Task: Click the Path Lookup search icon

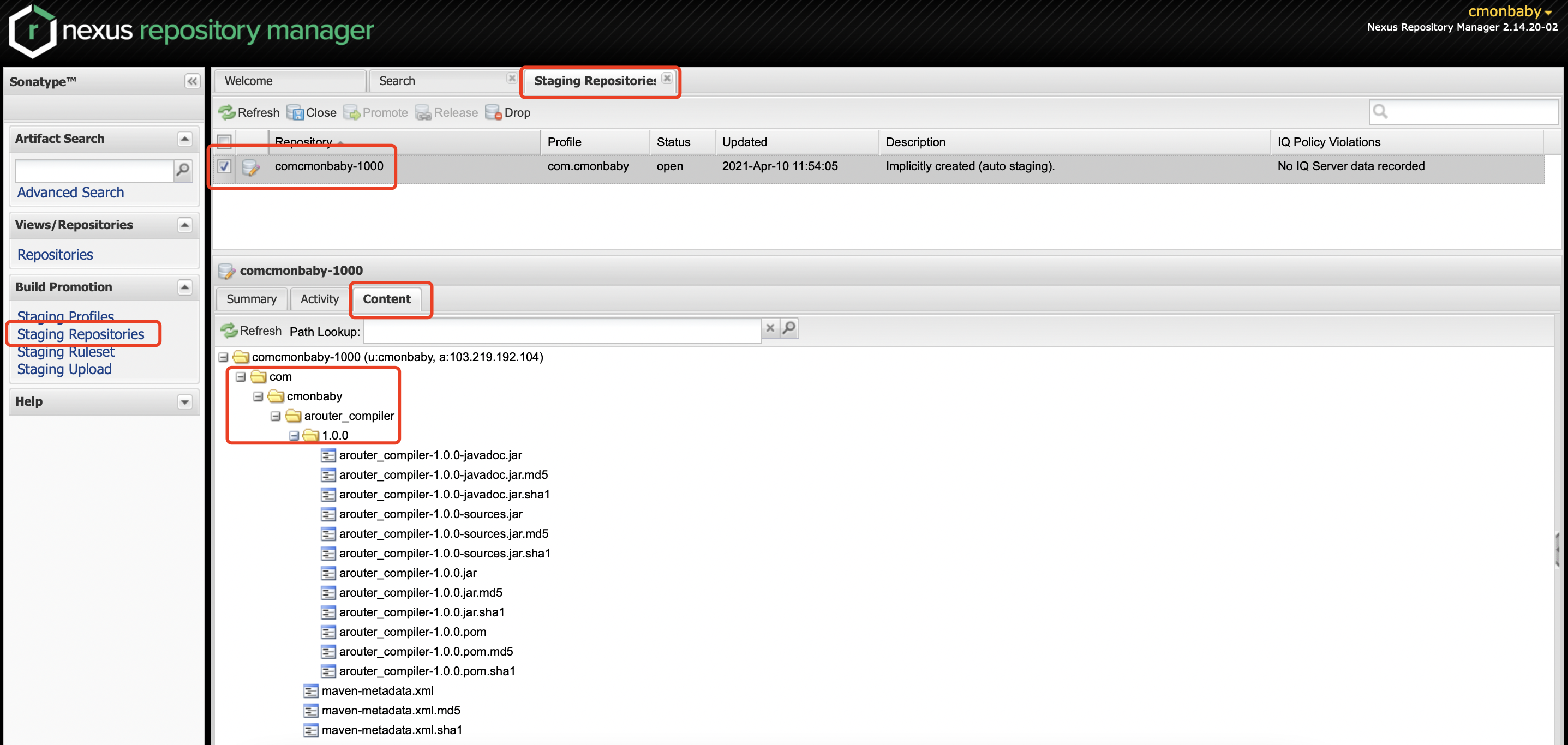Action: [x=789, y=329]
